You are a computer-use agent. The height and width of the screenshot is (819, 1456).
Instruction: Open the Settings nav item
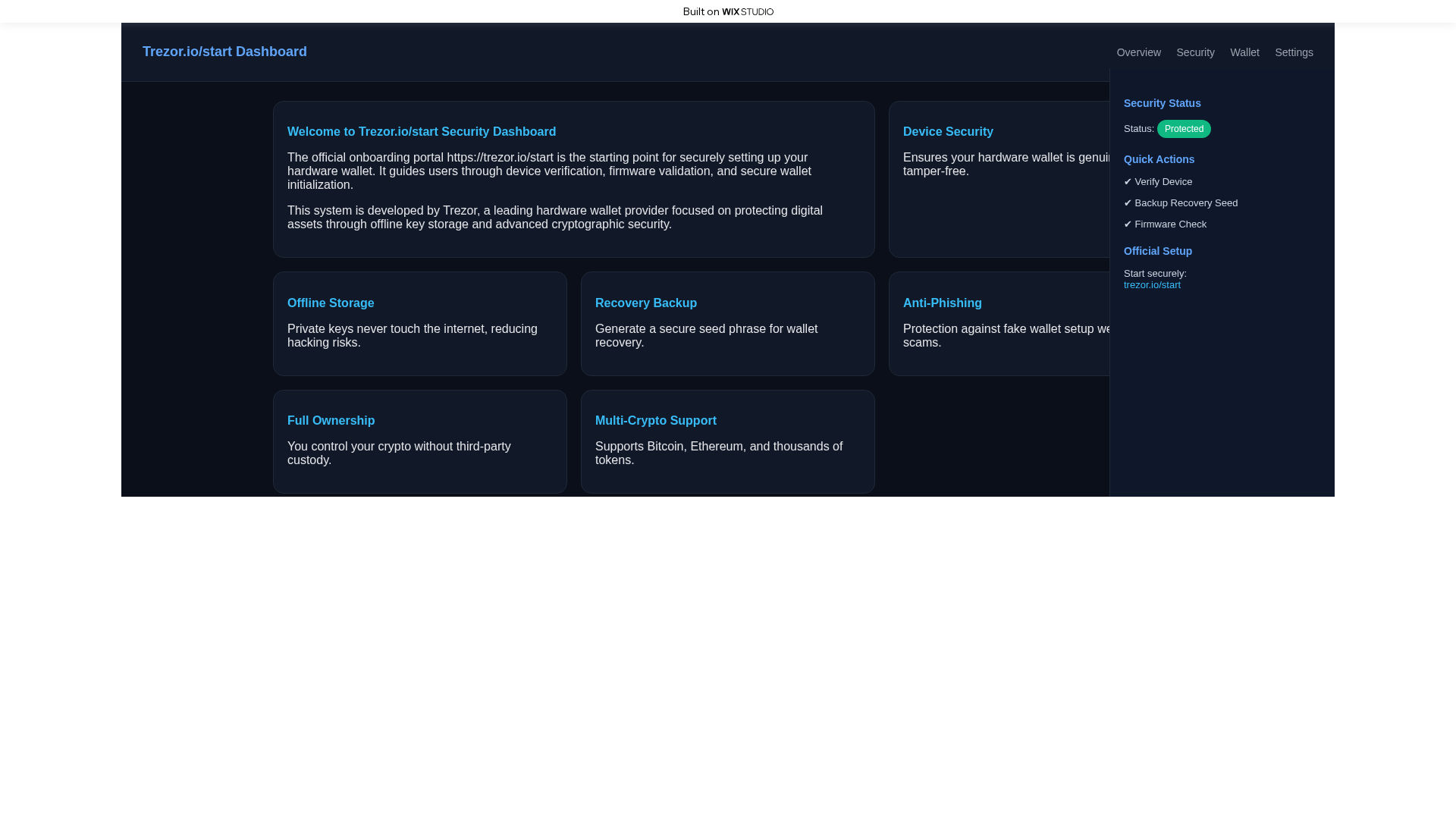(1294, 52)
